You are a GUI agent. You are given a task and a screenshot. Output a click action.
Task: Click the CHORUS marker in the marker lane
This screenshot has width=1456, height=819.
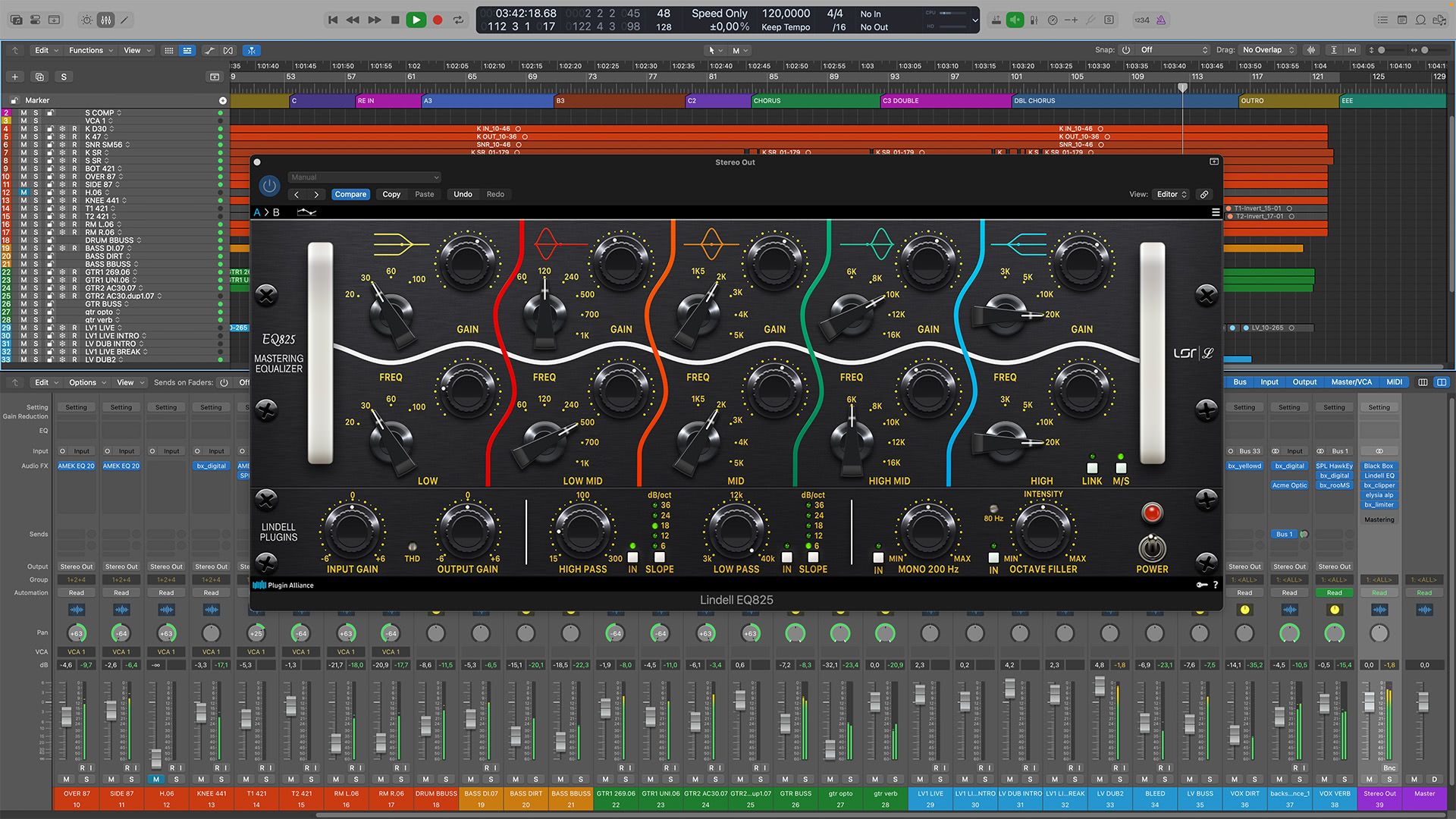pos(767,100)
